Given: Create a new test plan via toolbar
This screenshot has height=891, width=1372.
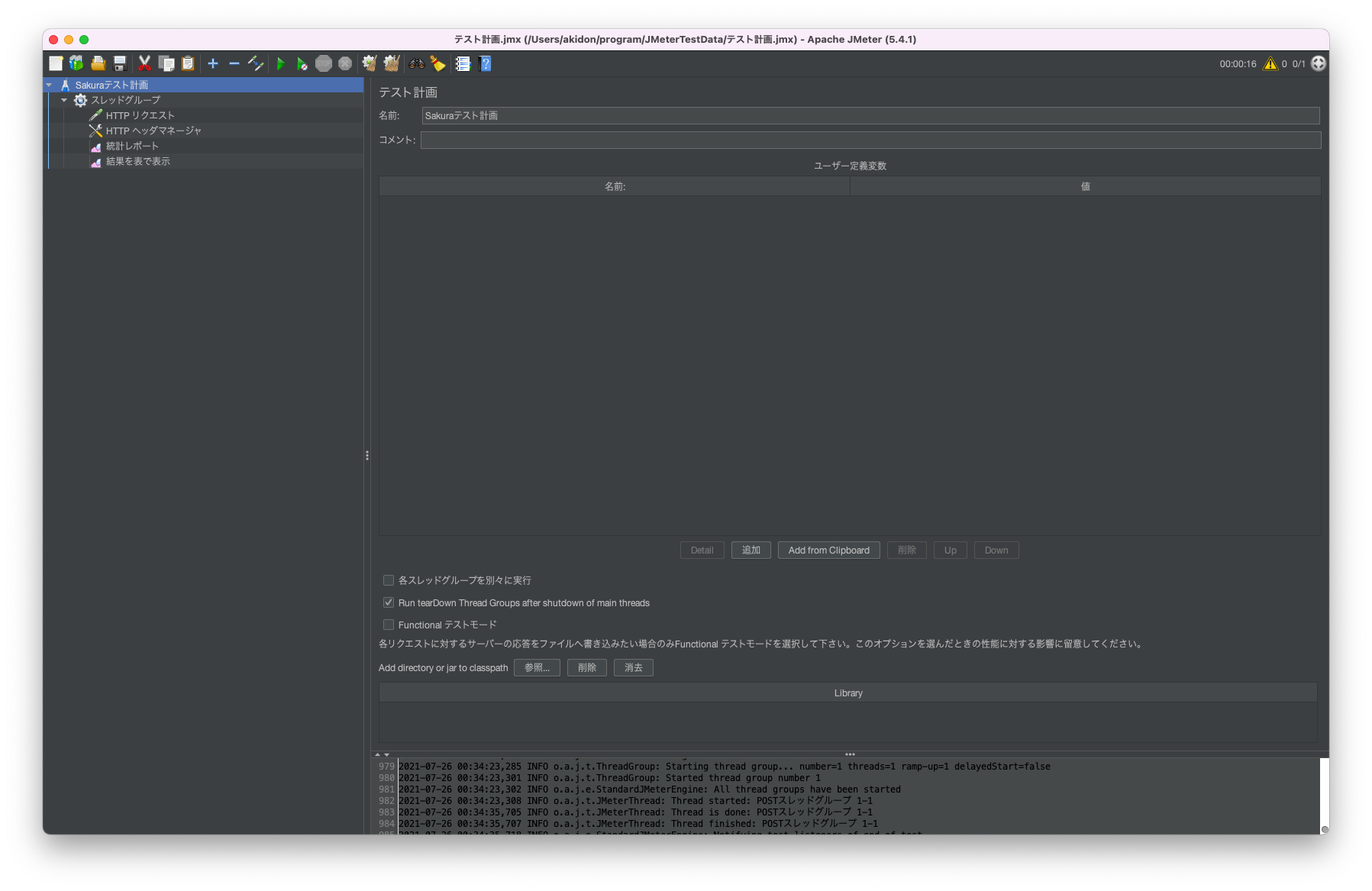Looking at the screenshot, I should pos(56,63).
